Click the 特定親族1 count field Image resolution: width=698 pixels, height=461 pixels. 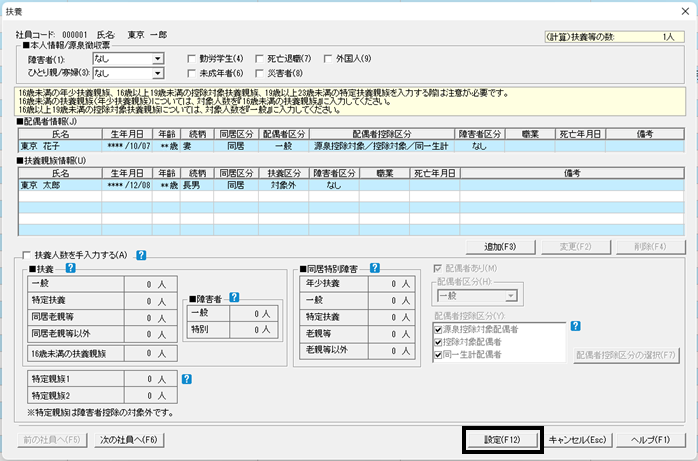point(150,379)
